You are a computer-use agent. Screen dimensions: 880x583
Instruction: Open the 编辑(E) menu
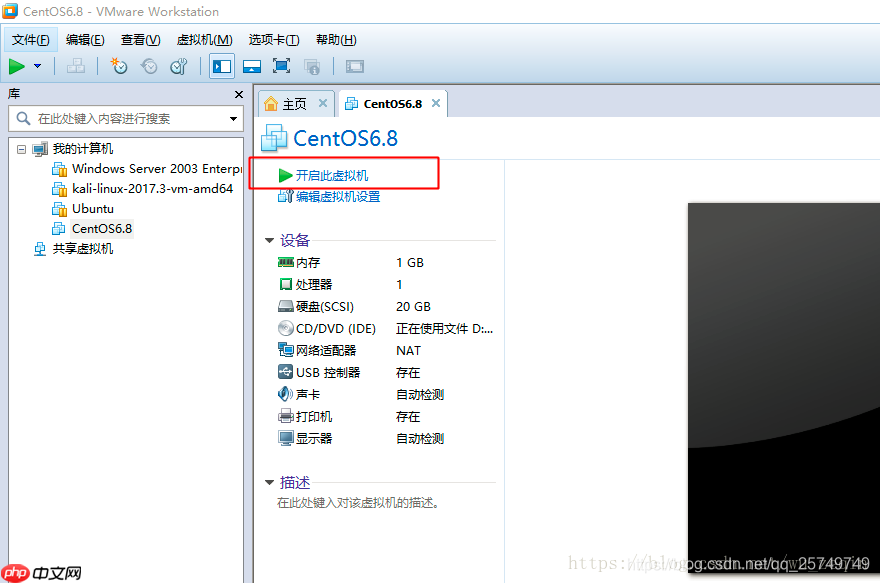point(85,40)
